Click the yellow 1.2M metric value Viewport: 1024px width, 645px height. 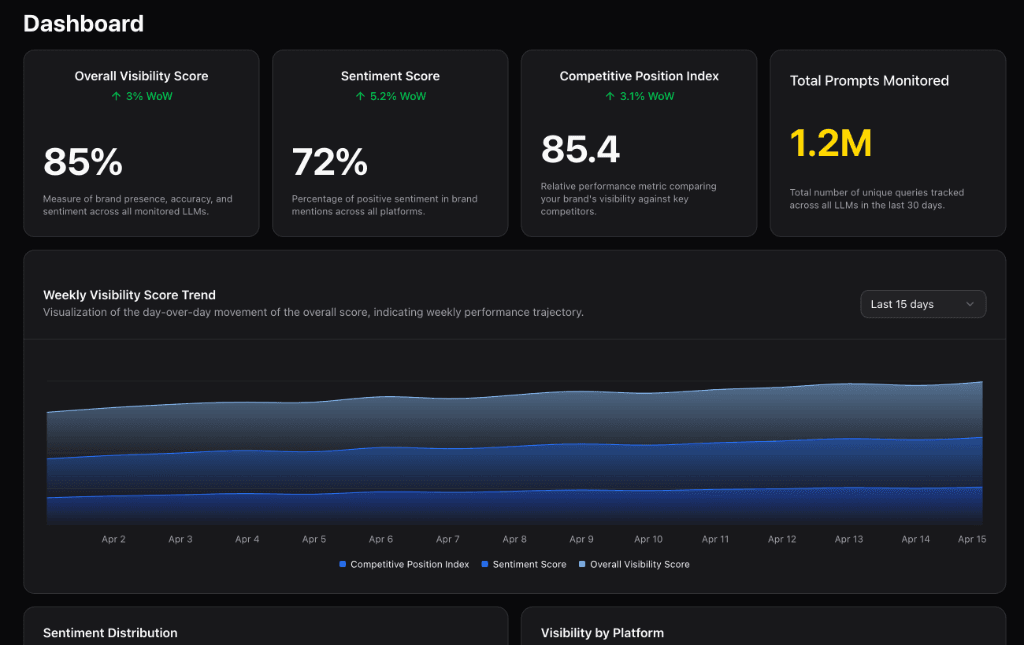tap(829, 143)
